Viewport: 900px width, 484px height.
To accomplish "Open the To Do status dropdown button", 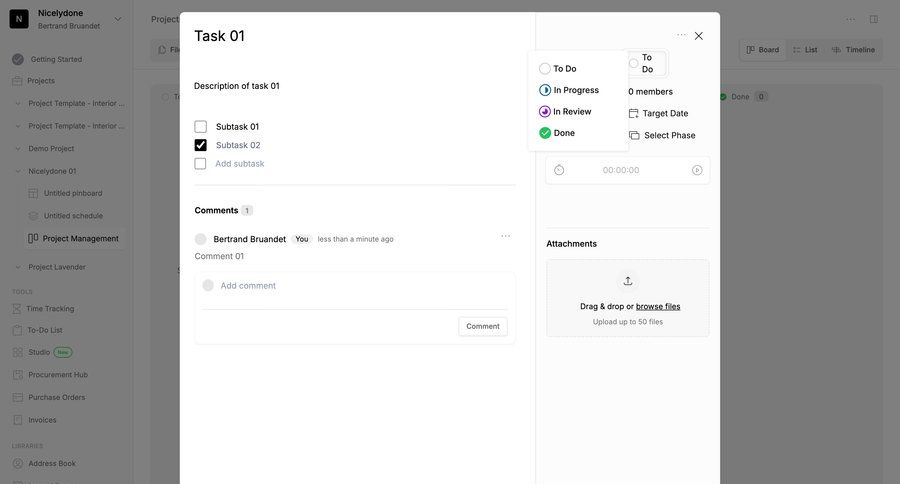I will 646,63.
